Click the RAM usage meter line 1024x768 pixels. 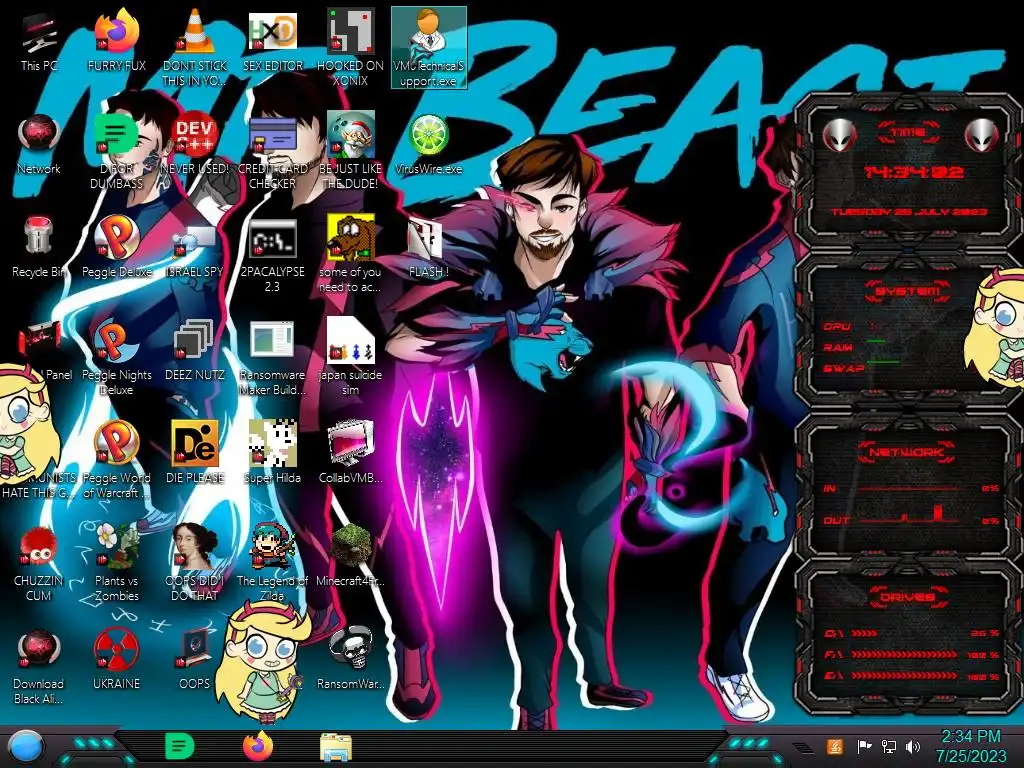876,341
